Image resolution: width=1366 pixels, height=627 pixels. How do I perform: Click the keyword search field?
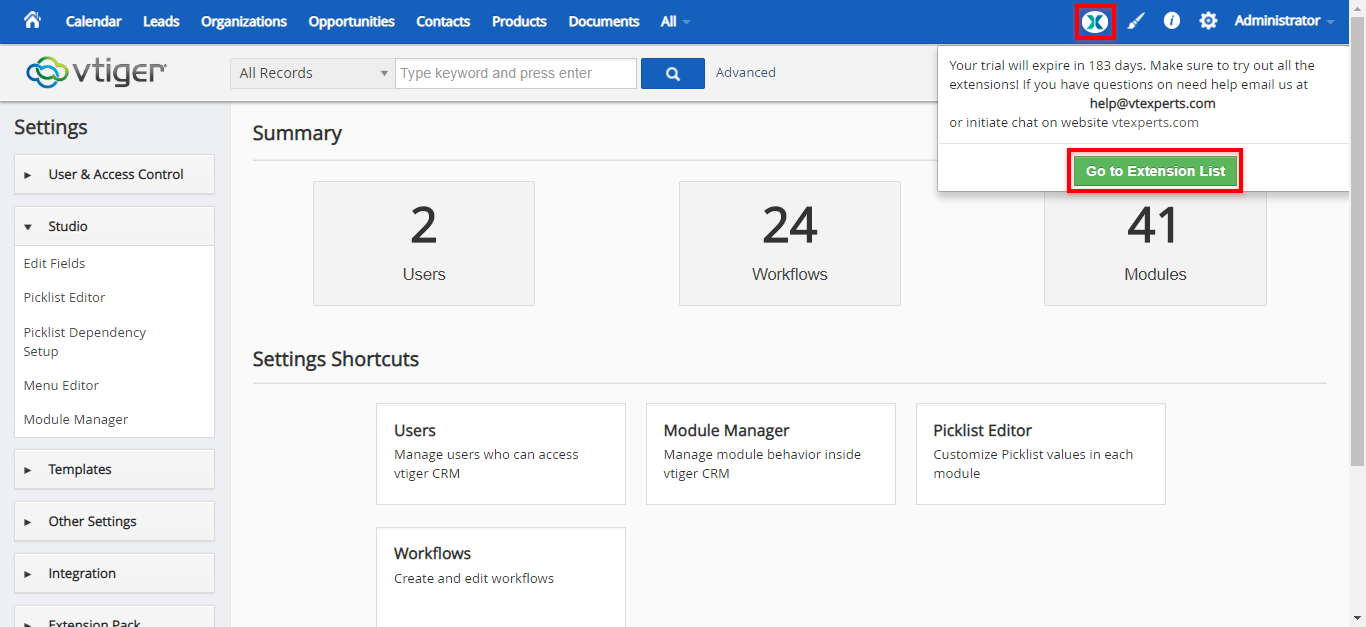click(x=516, y=73)
